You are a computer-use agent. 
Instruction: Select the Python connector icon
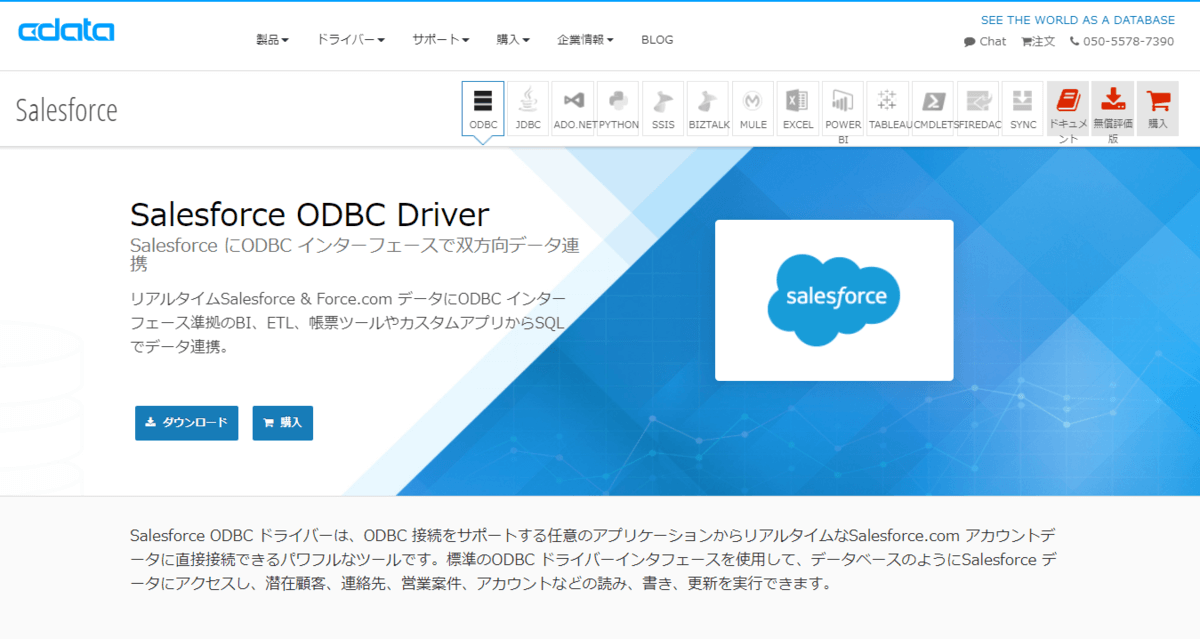pyautogui.click(x=618, y=109)
